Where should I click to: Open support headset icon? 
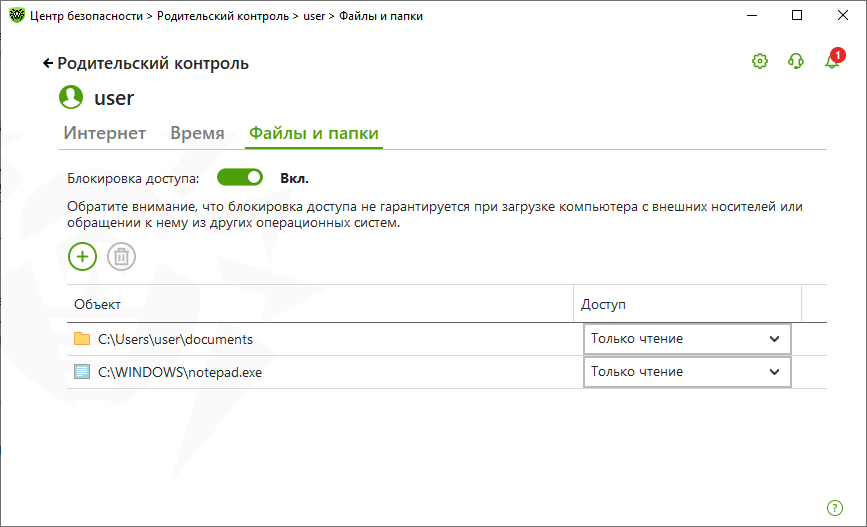click(x=796, y=61)
